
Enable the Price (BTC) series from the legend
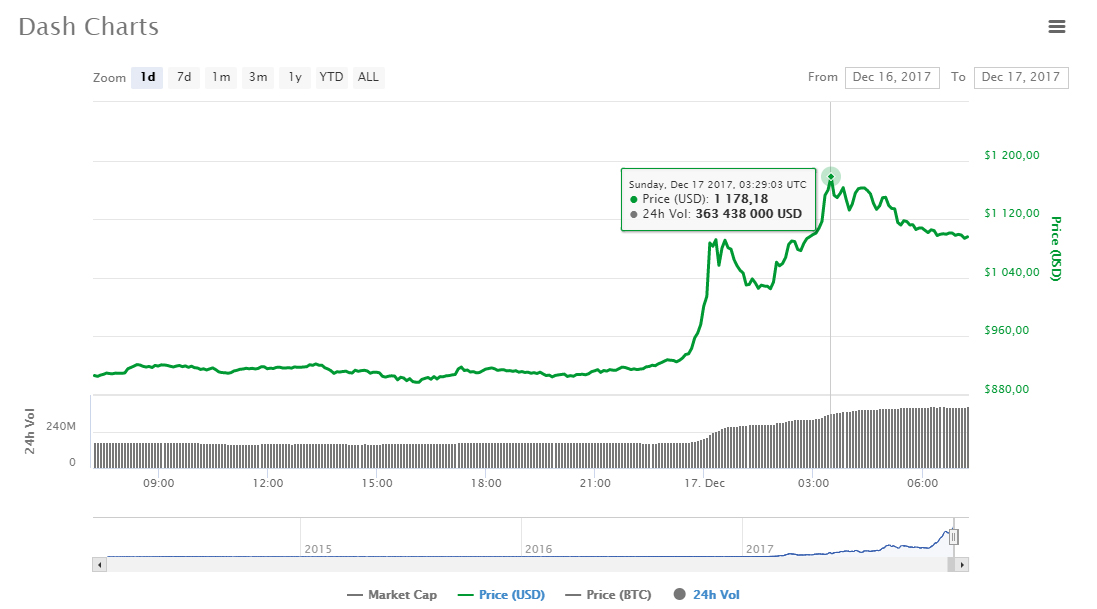point(607,594)
